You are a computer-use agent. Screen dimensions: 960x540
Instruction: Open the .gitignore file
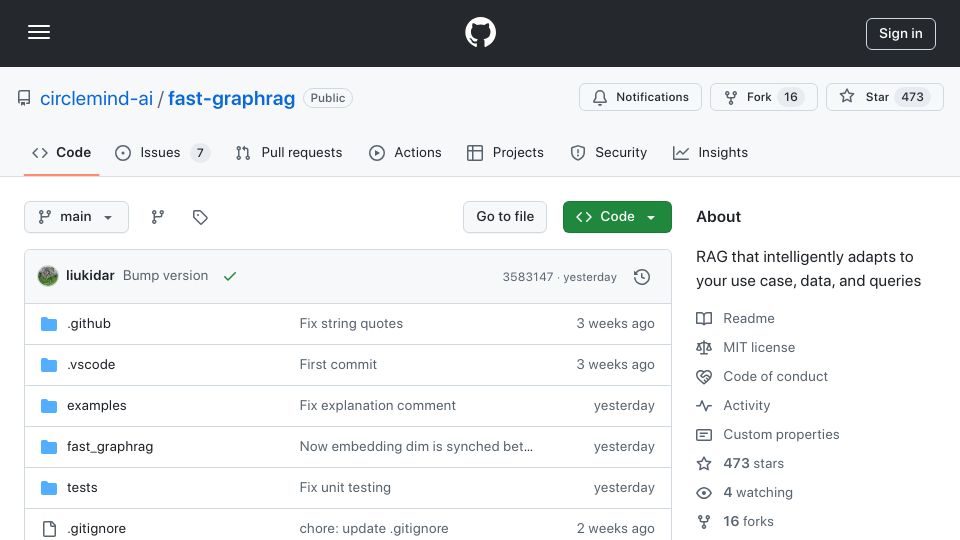coord(97,528)
